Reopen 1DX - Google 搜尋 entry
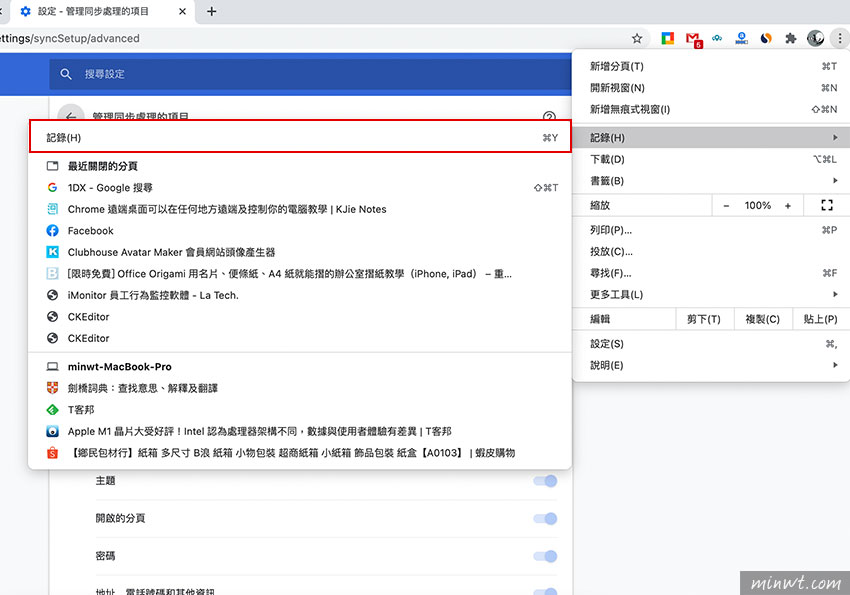The height and width of the screenshot is (595, 850). 302,188
